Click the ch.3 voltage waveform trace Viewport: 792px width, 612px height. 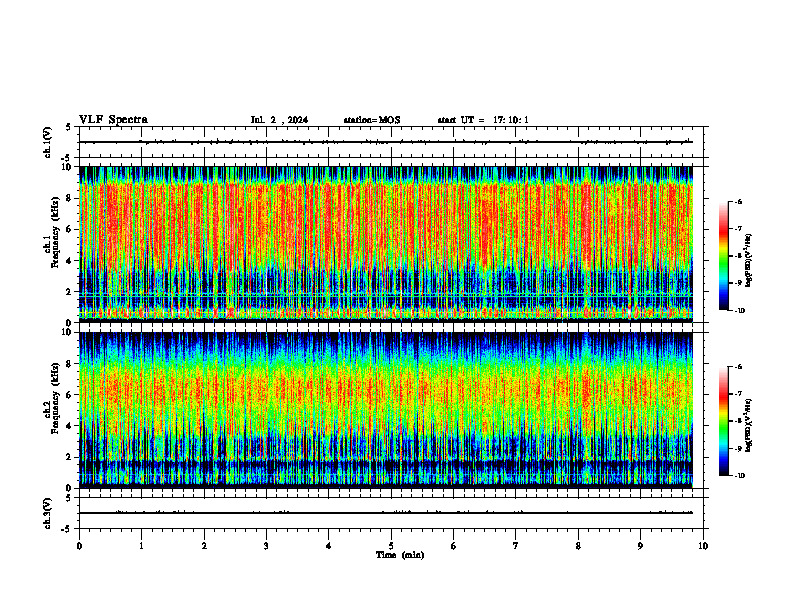click(x=386, y=513)
